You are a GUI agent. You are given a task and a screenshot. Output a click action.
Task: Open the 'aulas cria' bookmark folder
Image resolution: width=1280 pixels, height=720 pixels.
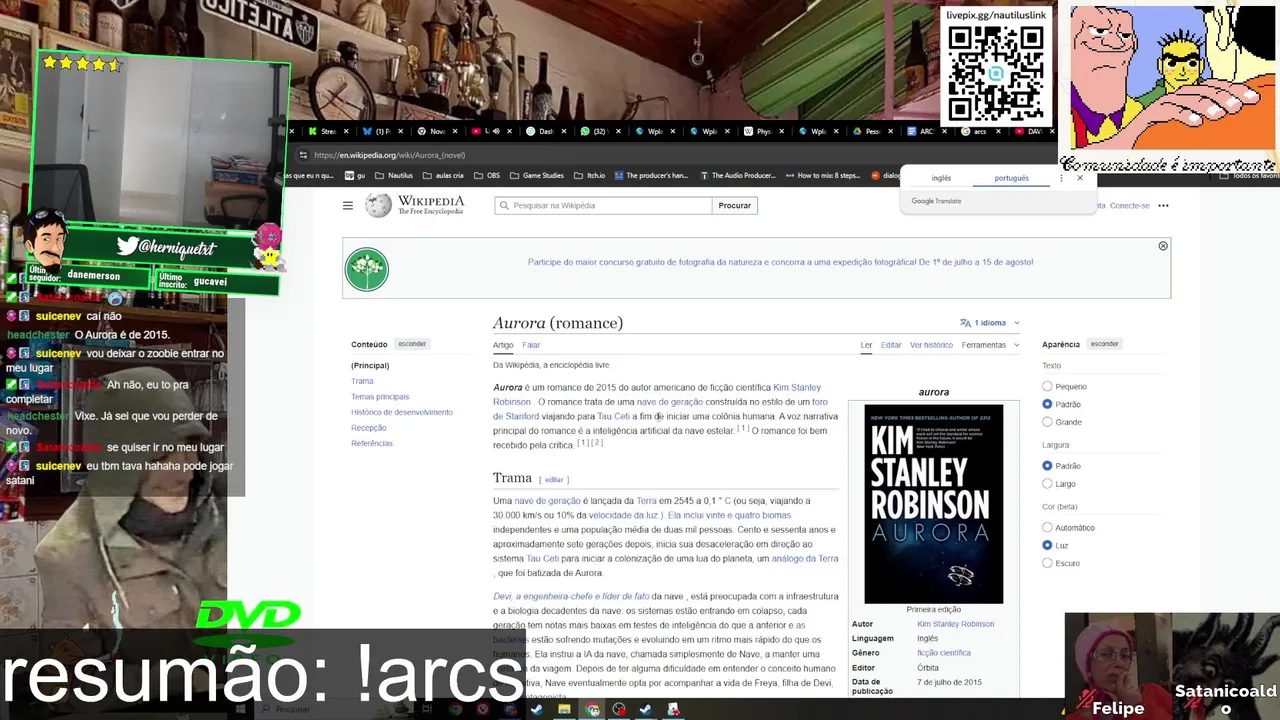443,175
